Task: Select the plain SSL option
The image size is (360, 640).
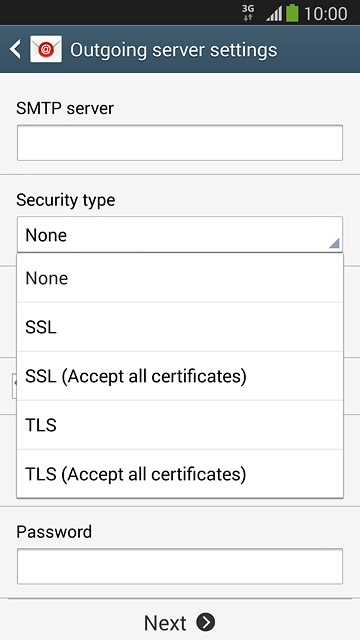Action: [180, 327]
